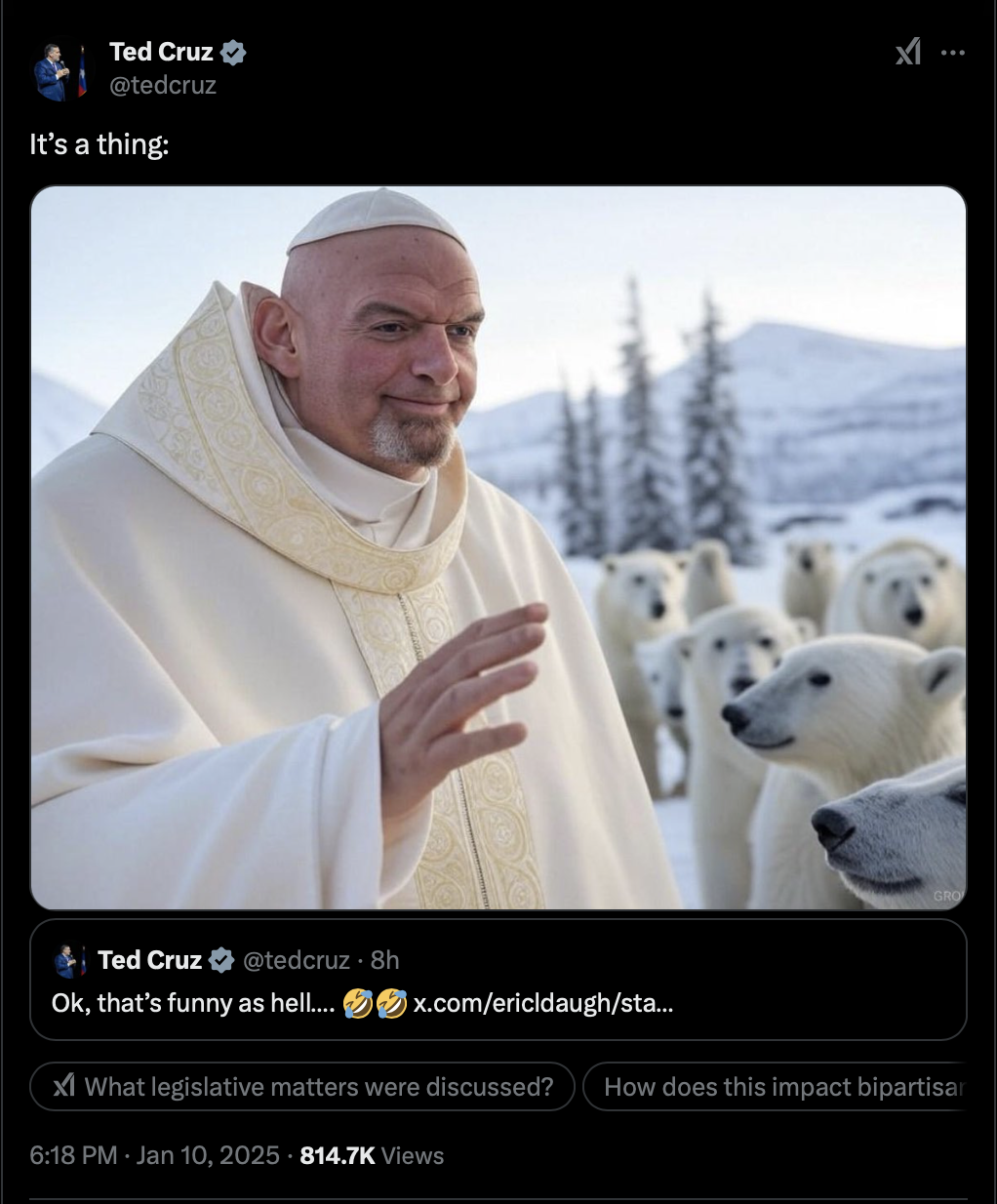Open the @tedcruz handle under the author name
The width and height of the screenshot is (997, 1204).
(x=163, y=86)
